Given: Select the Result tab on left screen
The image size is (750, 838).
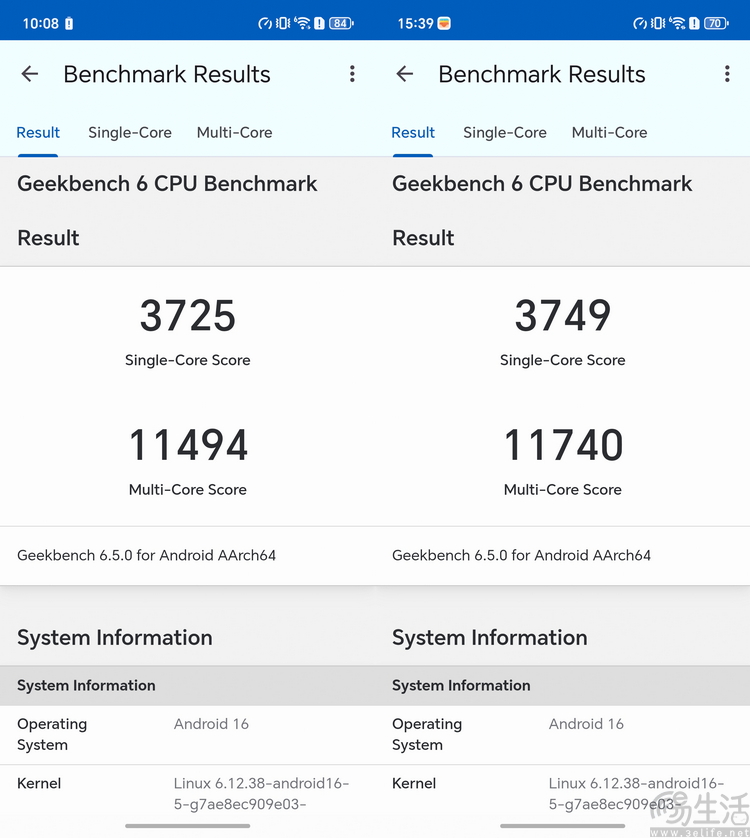Looking at the screenshot, I should point(38,133).
